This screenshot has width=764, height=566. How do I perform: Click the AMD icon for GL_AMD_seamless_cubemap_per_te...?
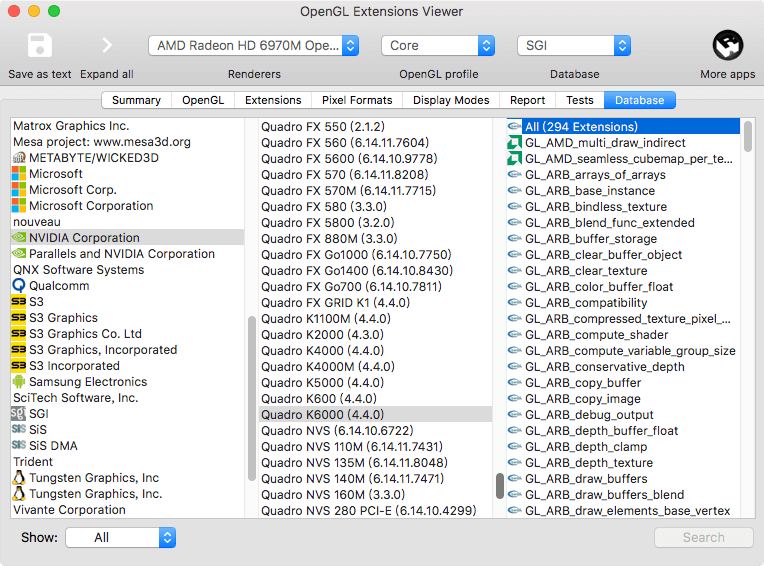514,159
